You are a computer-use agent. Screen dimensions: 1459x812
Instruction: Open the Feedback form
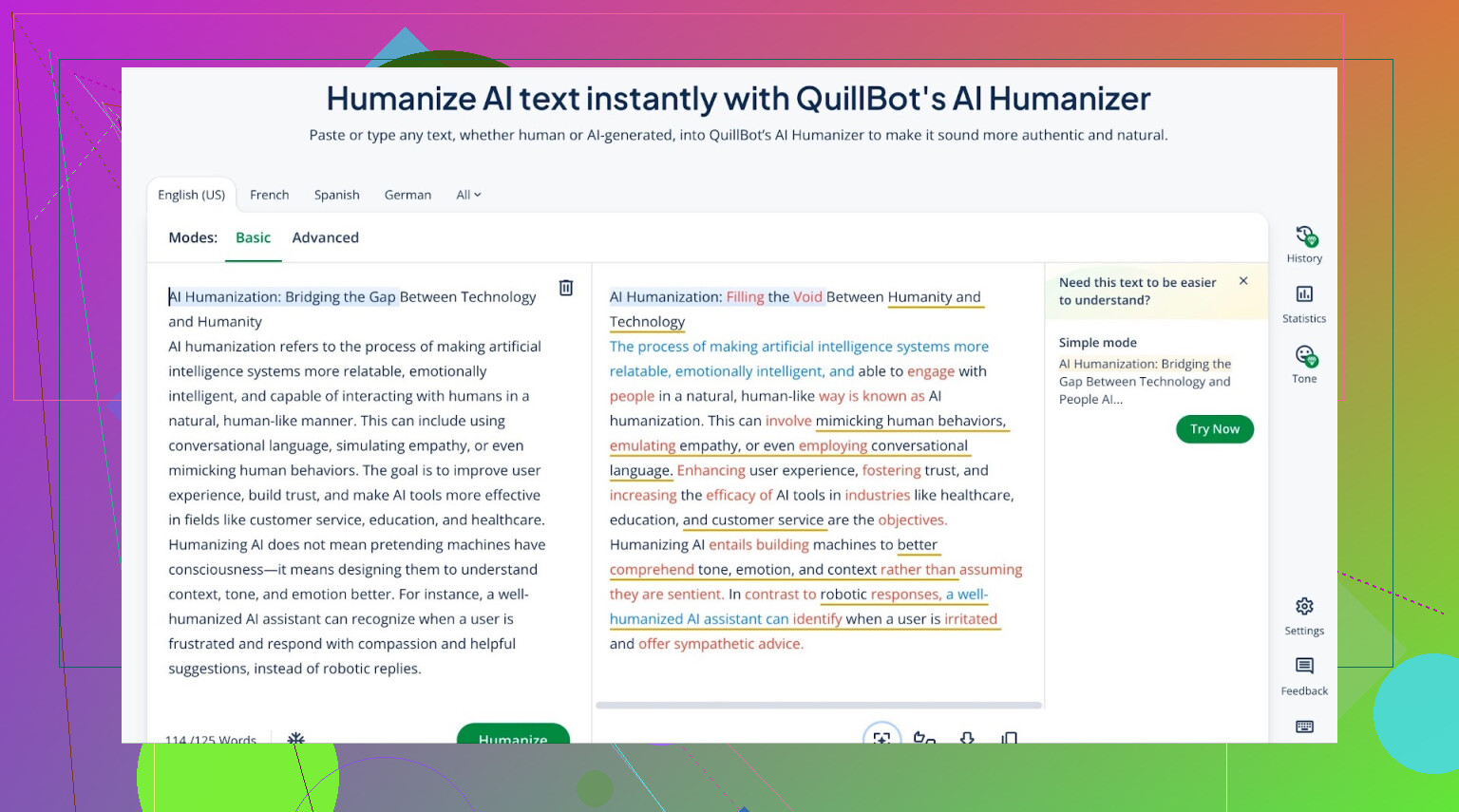point(1304,675)
